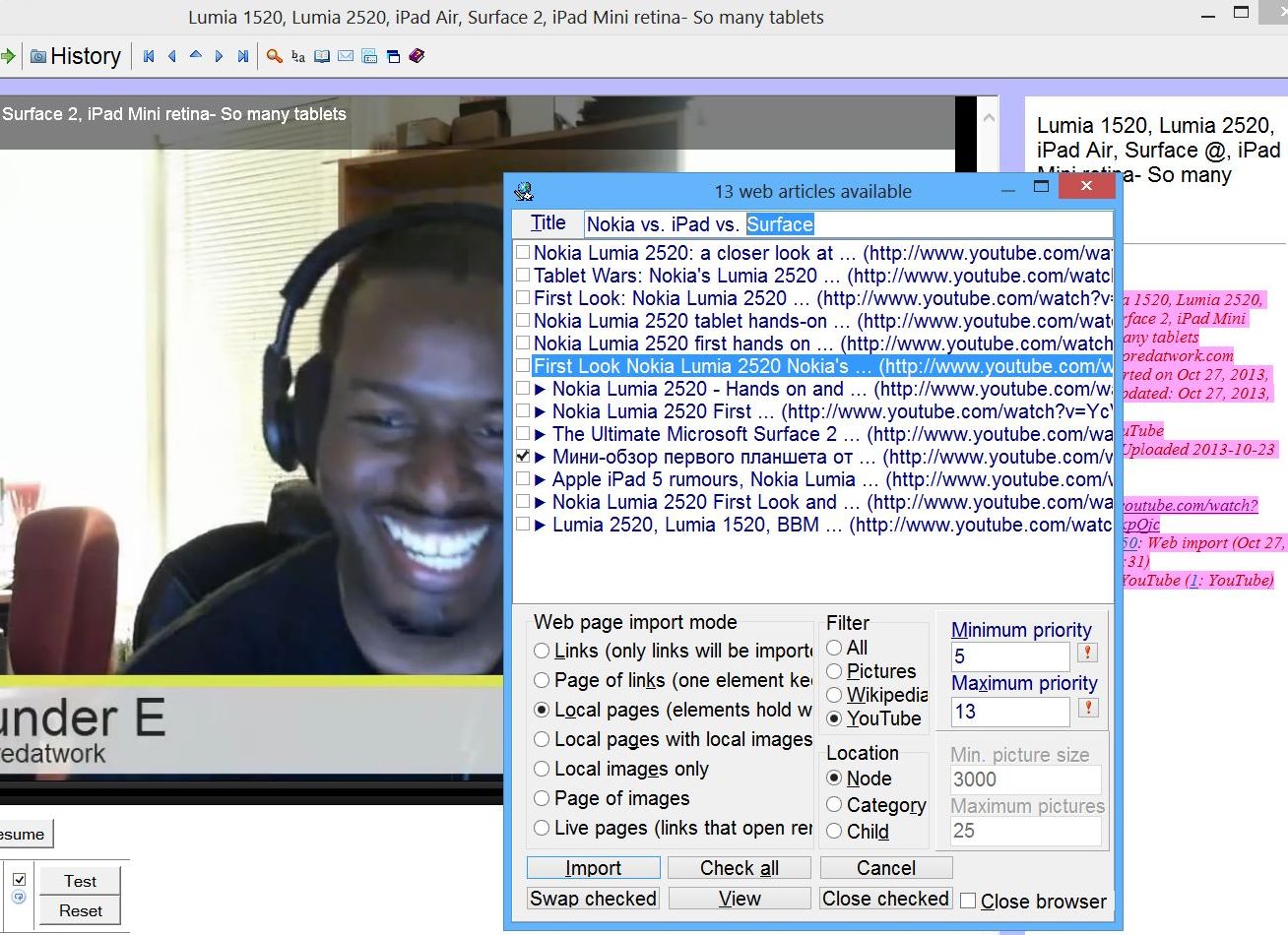Click exclamation icon beside Minimum priority
Viewport: 1288px width, 935px height.
[x=1088, y=654]
